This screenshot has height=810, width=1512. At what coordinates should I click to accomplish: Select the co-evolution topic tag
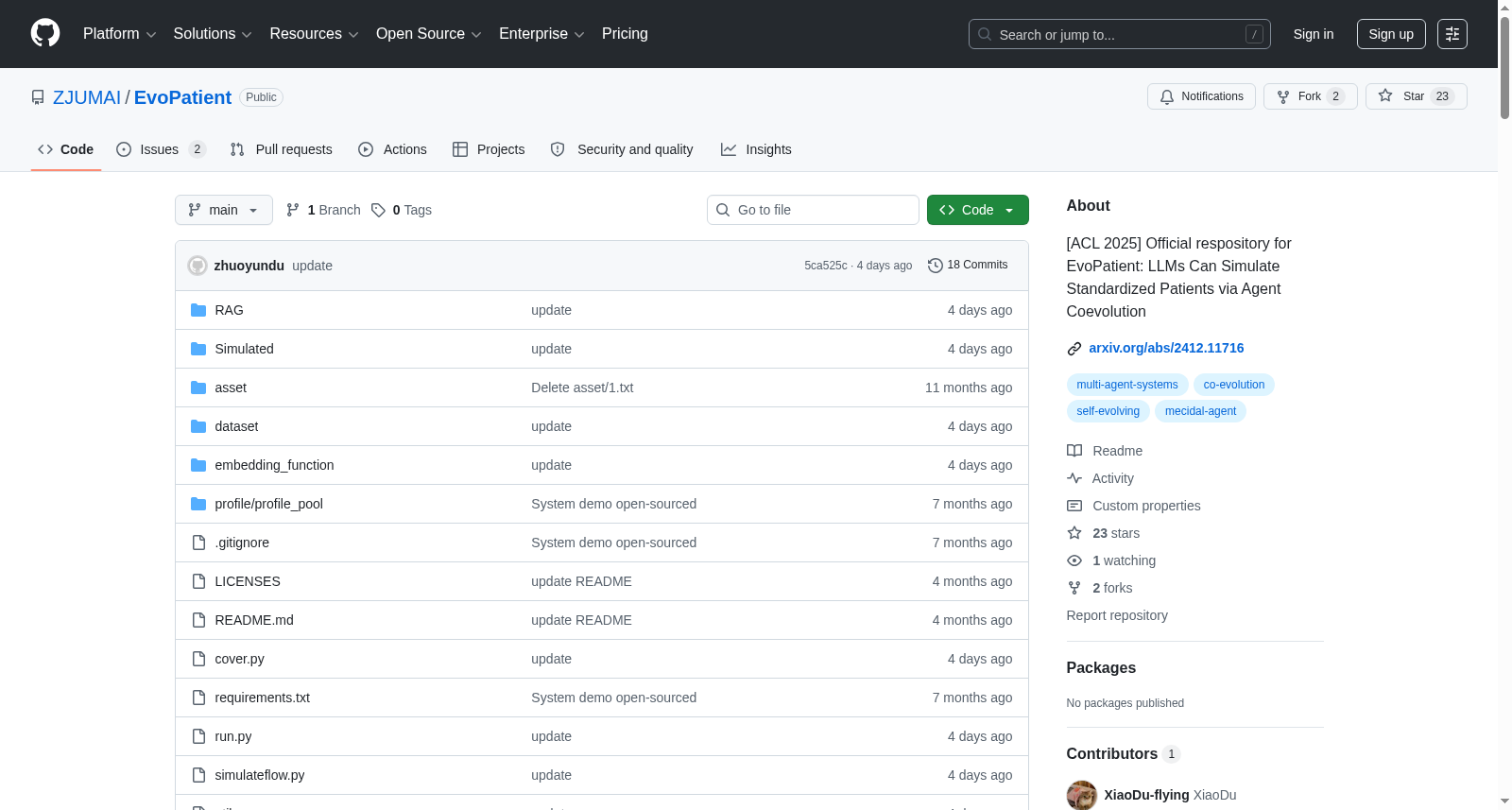point(1234,385)
